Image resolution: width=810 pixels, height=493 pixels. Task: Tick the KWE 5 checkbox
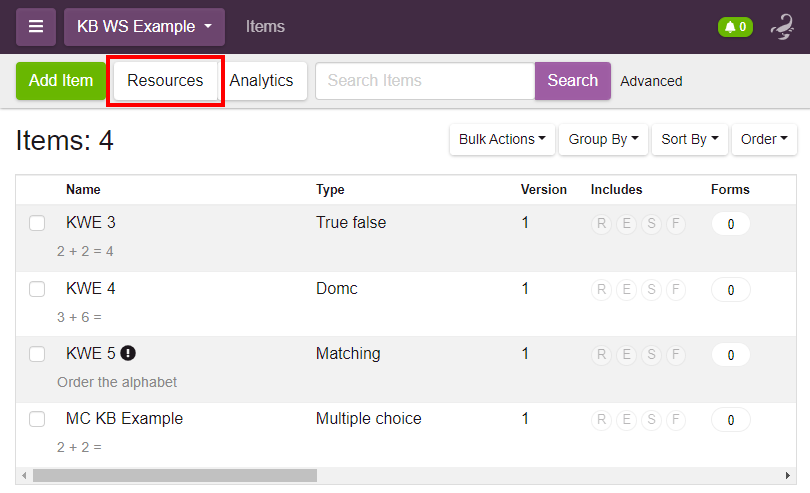(x=37, y=354)
